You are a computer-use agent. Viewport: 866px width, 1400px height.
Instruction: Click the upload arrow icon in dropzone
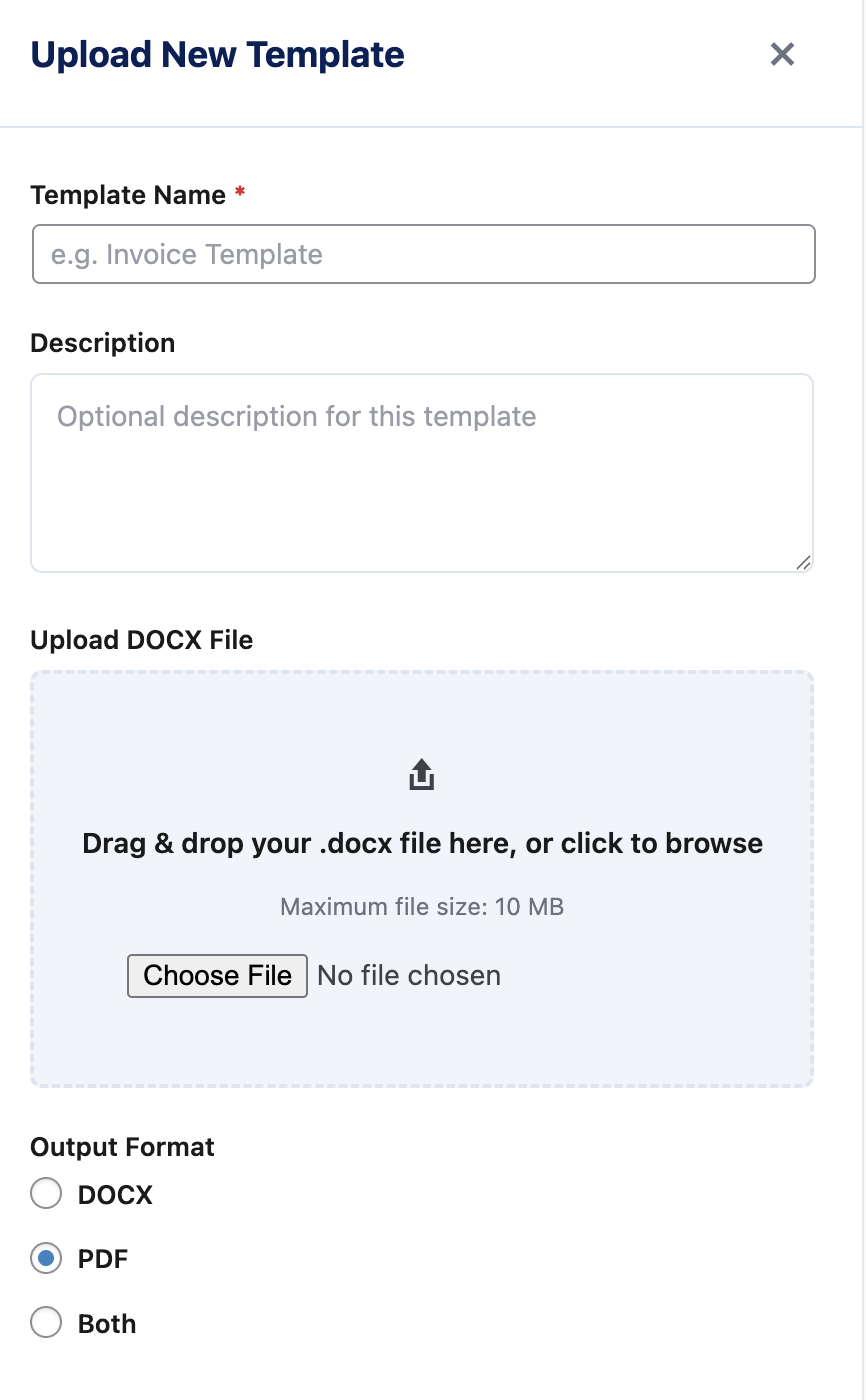(x=421, y=773)
